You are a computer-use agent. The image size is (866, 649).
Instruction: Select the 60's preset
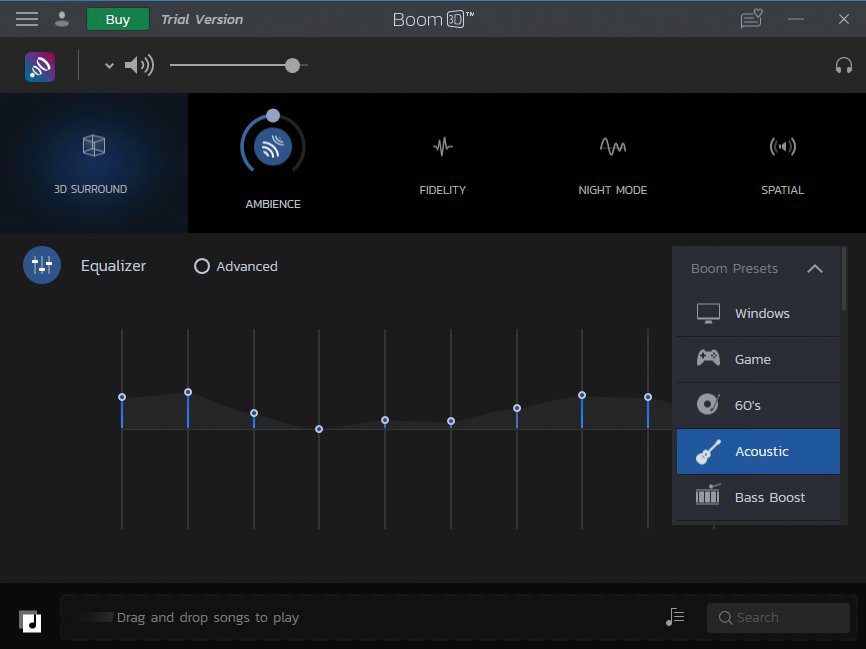[x=758, y=405]
